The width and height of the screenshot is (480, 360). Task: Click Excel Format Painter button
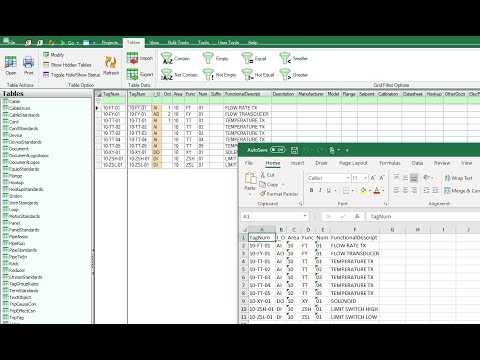tap(279, 194)
